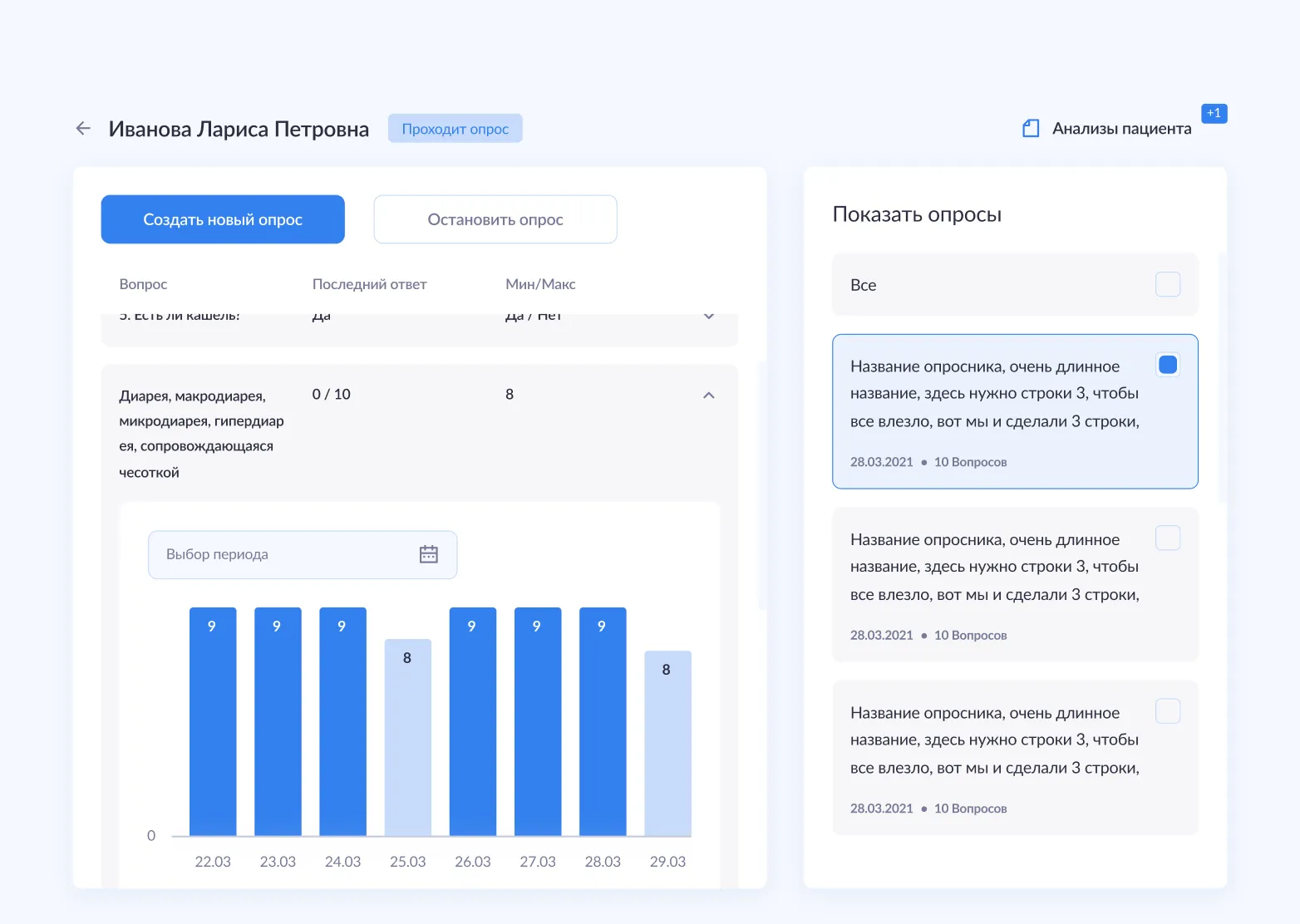Open the 'Выбор периода' period selector
Viewport: 1300px width, 924px height.
[303, 554]
